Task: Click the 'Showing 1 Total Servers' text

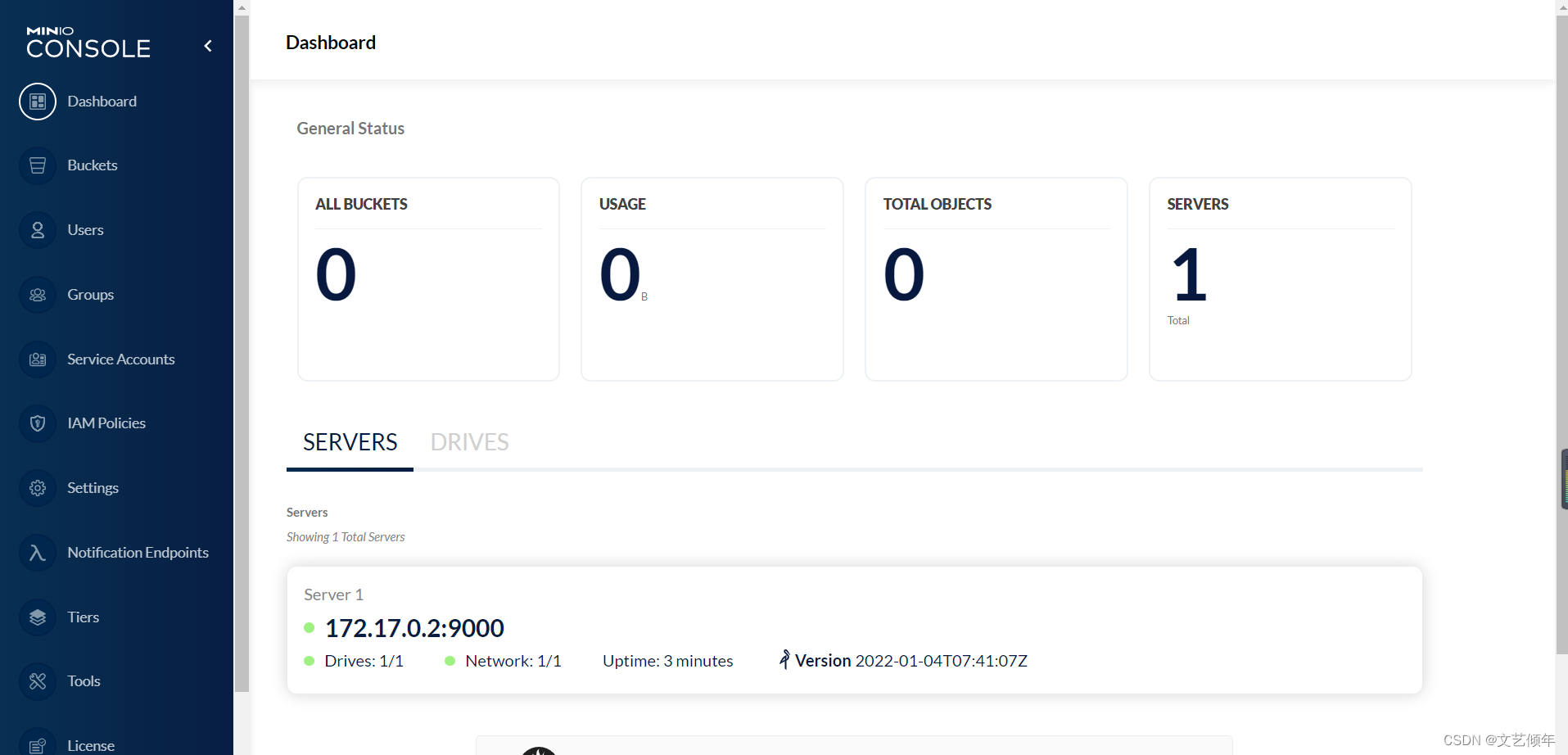Action: point(346,537)
